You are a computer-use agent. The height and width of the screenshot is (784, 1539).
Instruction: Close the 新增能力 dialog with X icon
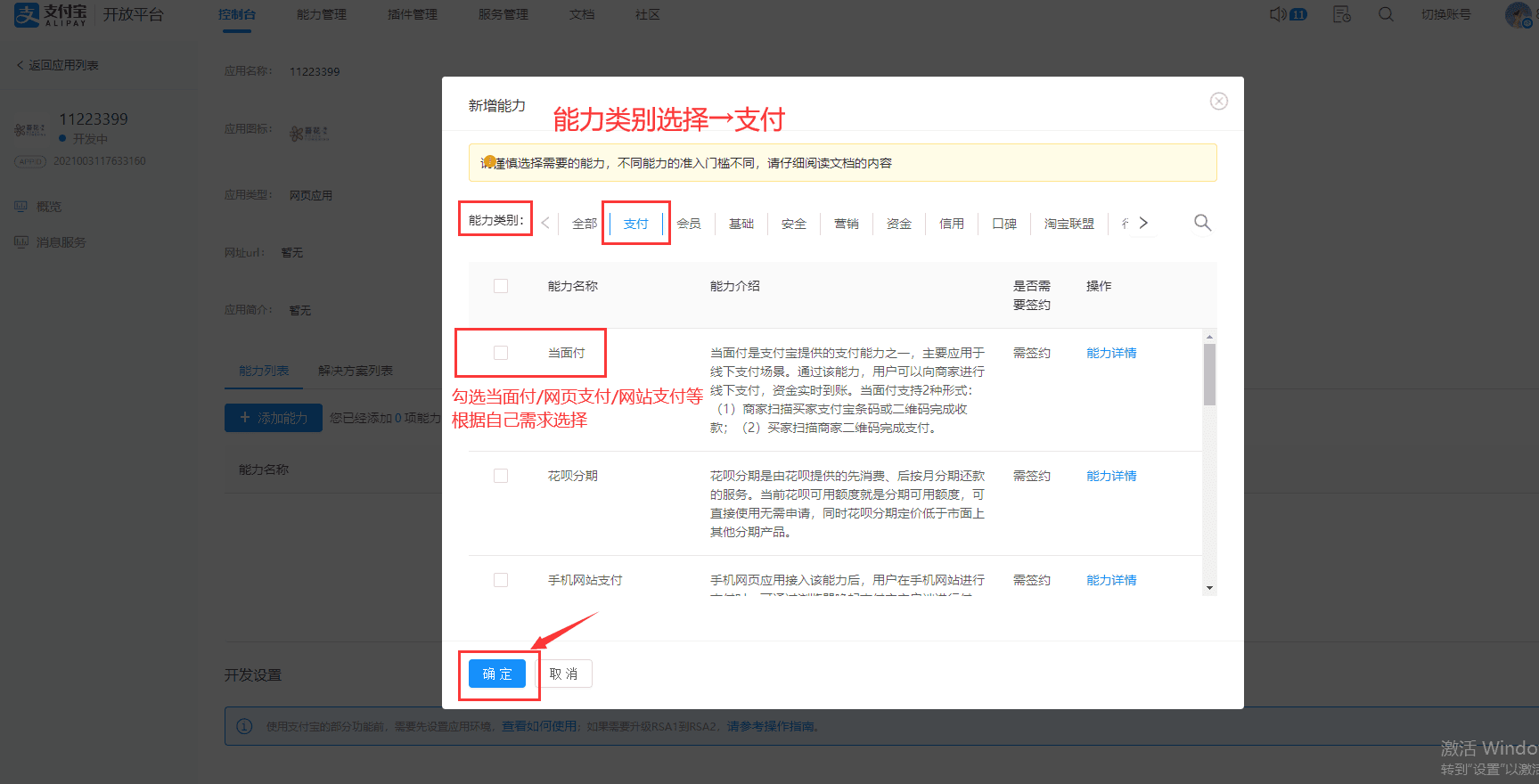click(x=1219, y=102)
